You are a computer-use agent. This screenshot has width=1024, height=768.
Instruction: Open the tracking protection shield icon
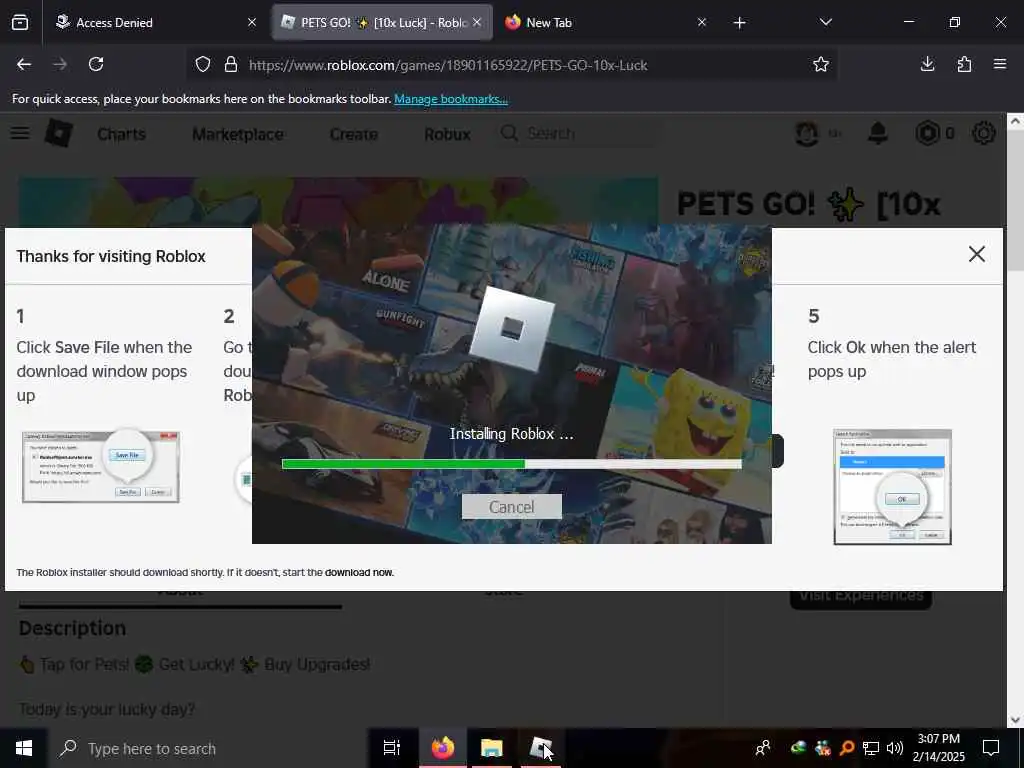tap(203, 65)
